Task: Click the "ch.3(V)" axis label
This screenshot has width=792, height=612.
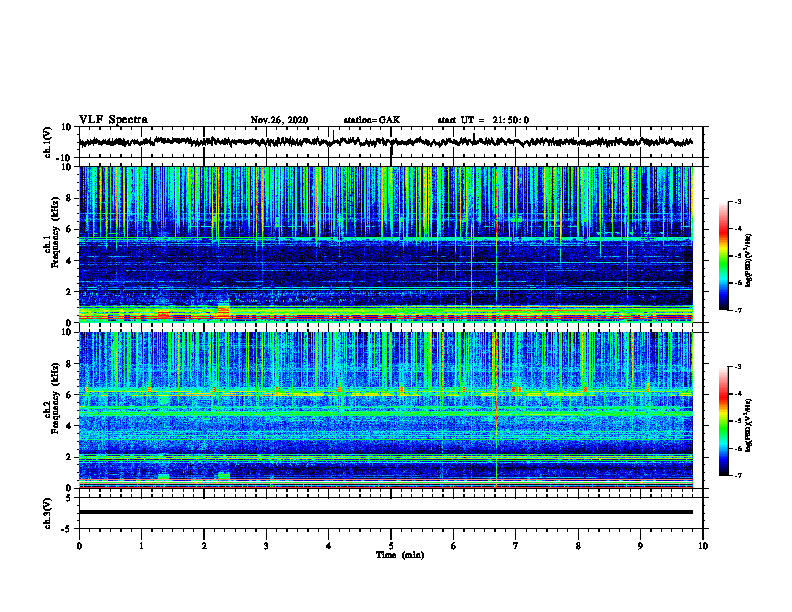Action: (x=48, y=513)
